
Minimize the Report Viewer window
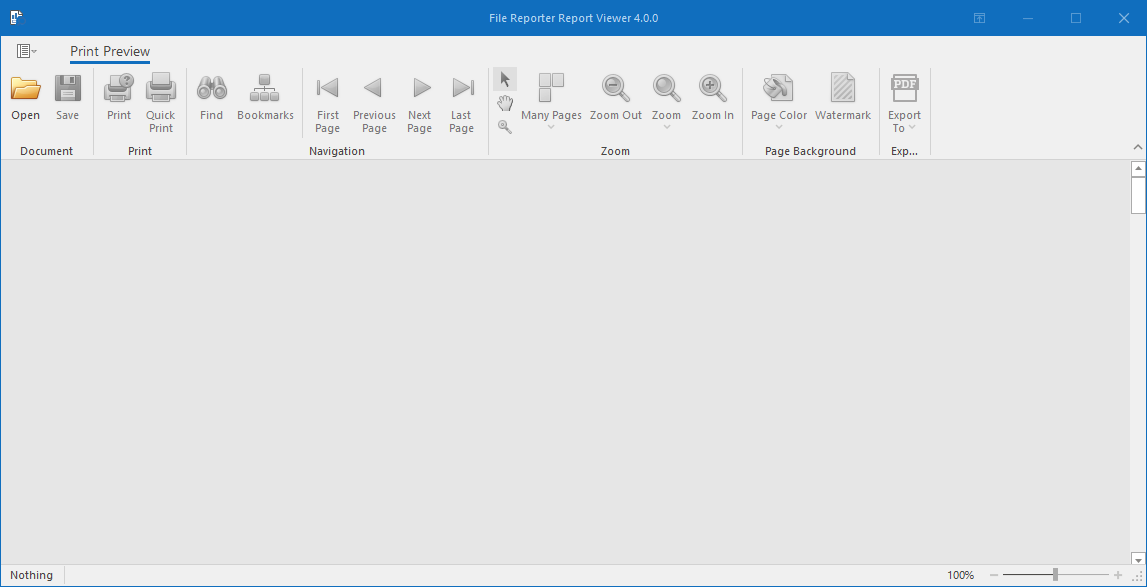1028,18
